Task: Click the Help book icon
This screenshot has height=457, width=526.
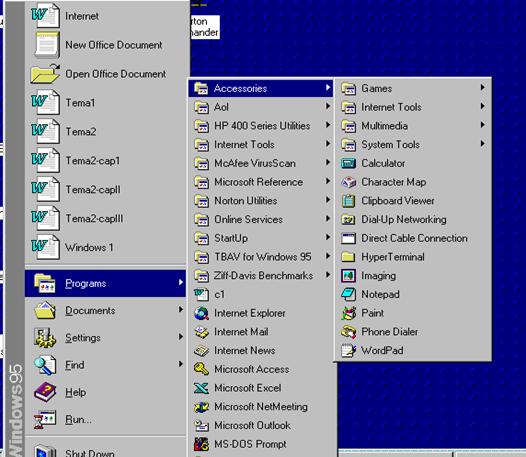Action: 45,392
